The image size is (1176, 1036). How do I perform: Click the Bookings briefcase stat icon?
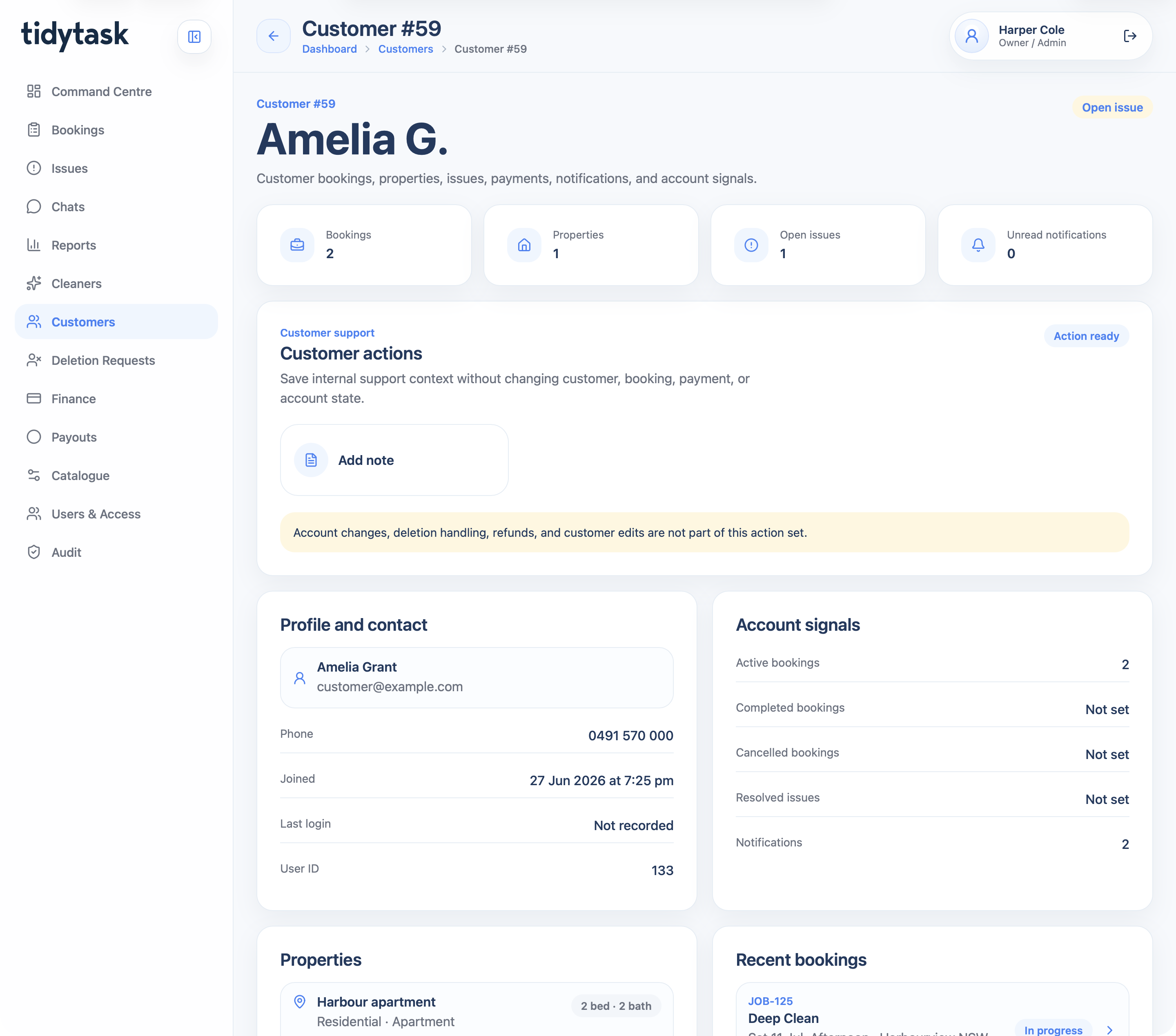(x=297, y=245)
